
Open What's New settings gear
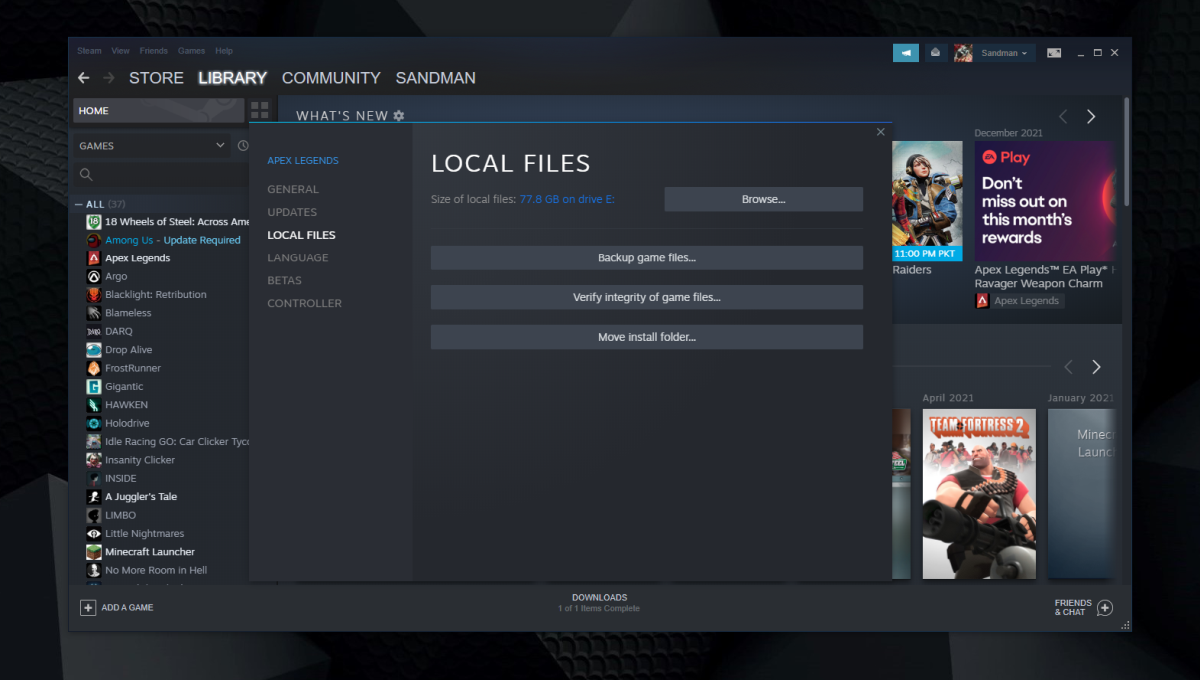(399, 116)
